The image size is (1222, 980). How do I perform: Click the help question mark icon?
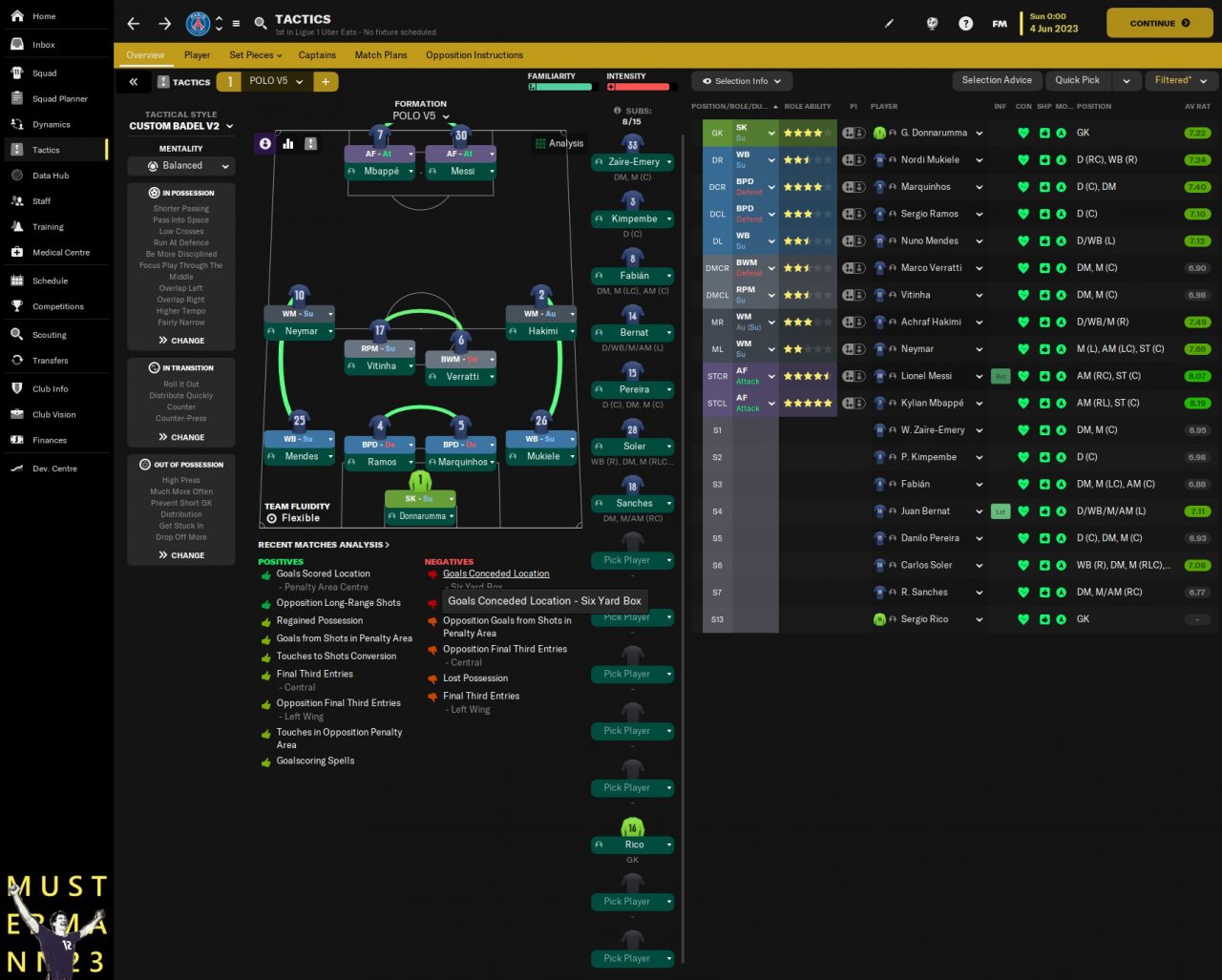tap(965, 24)
